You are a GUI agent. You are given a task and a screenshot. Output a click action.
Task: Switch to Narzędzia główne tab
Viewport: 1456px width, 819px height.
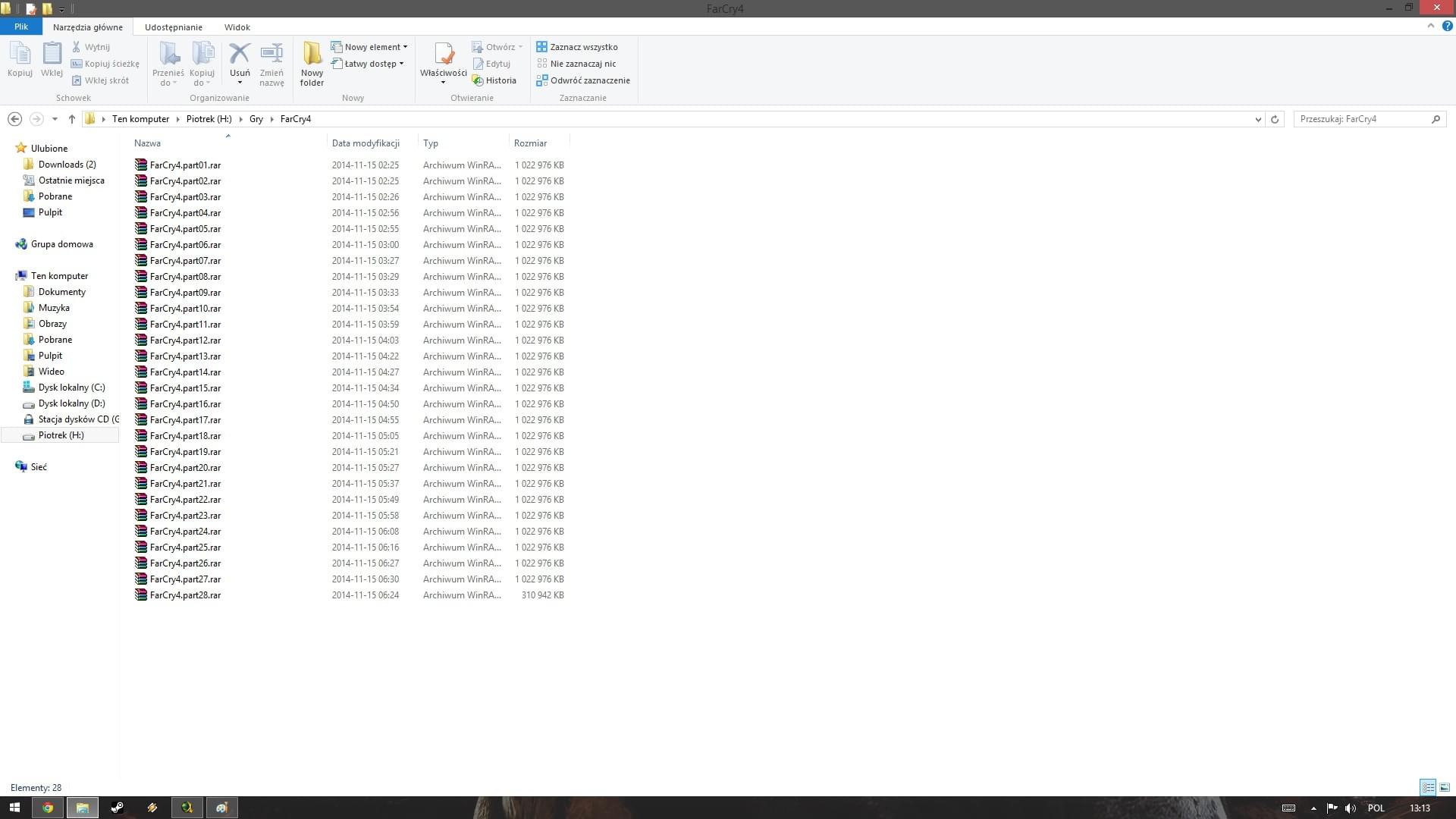(x=88, y=27)
